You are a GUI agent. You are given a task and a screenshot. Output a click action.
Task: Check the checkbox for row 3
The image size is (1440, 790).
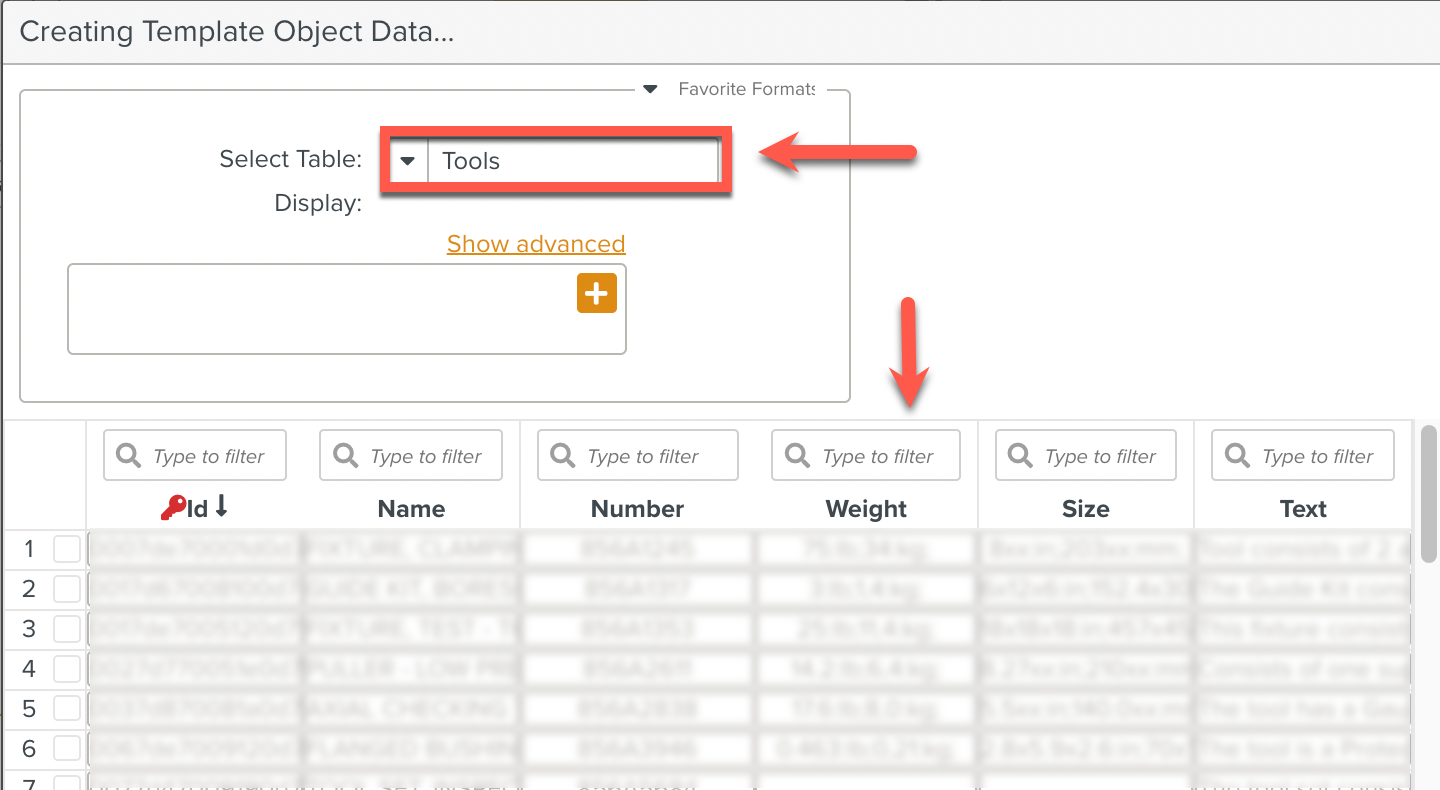(67, 629)
